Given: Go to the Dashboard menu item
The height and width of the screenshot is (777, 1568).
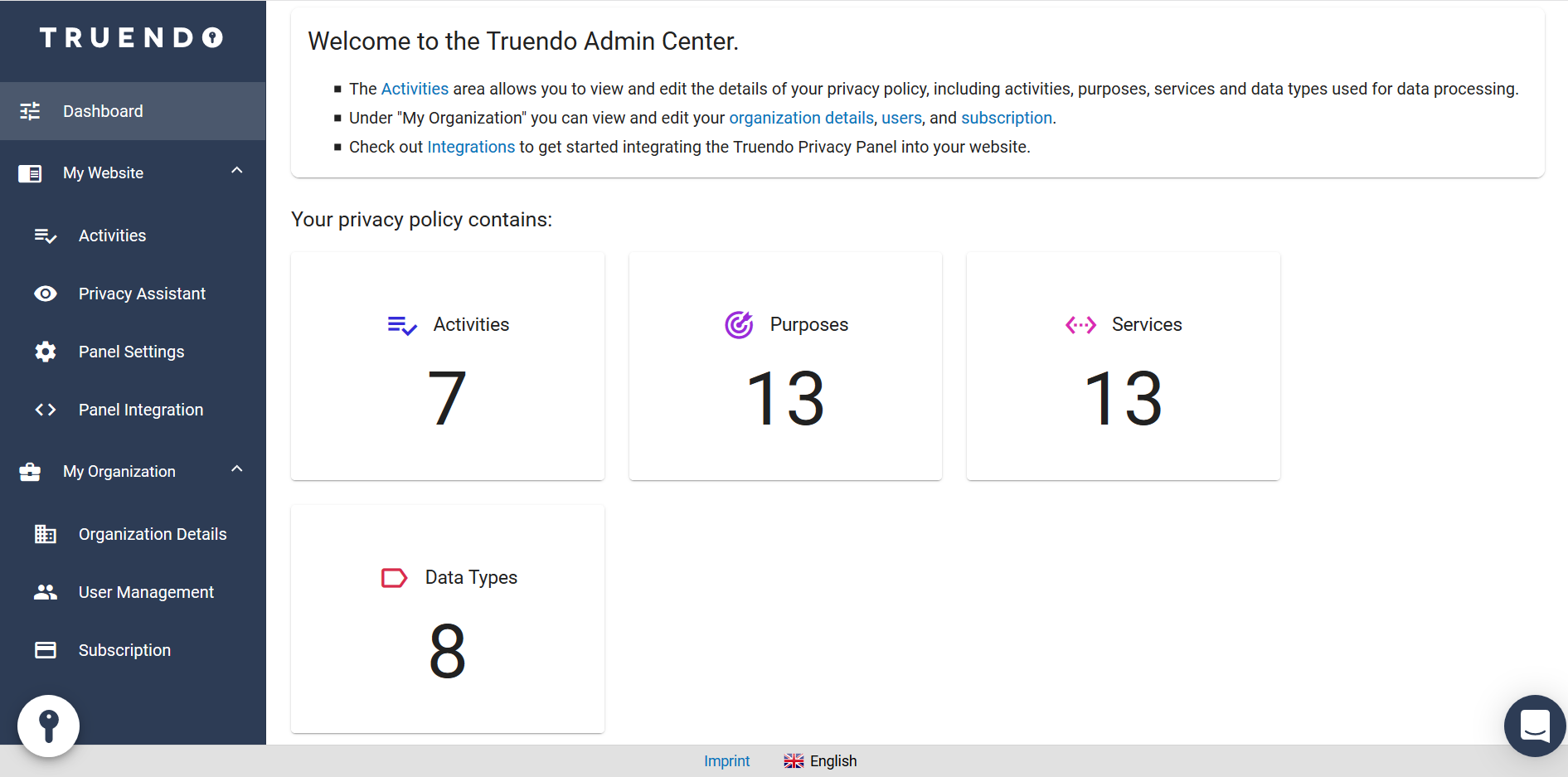Looking at the screenshot, I should (x=103, y=111).
